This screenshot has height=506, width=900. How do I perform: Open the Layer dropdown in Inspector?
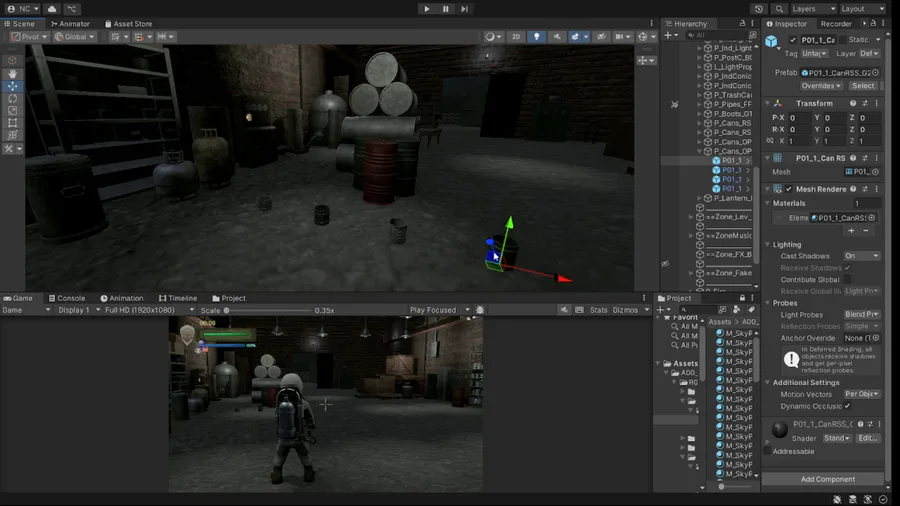[869, 53]
